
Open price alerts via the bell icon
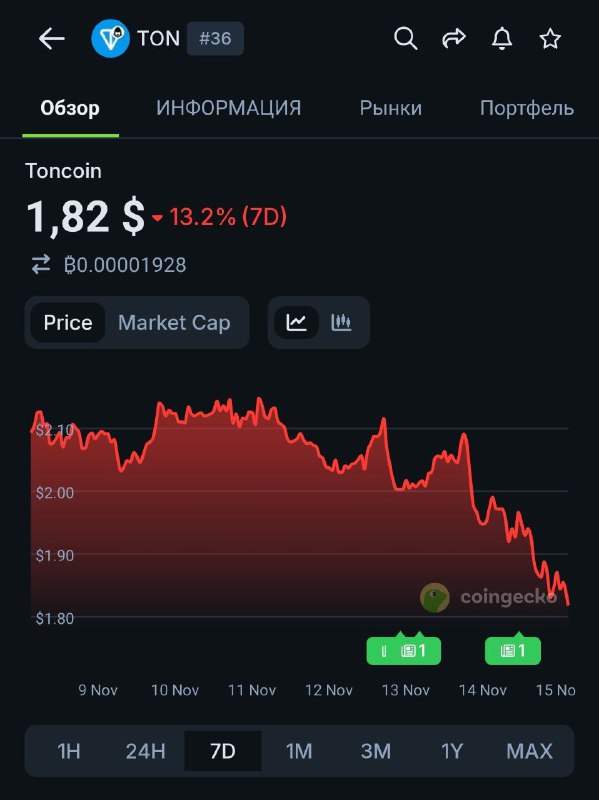[x=502, y=38]
